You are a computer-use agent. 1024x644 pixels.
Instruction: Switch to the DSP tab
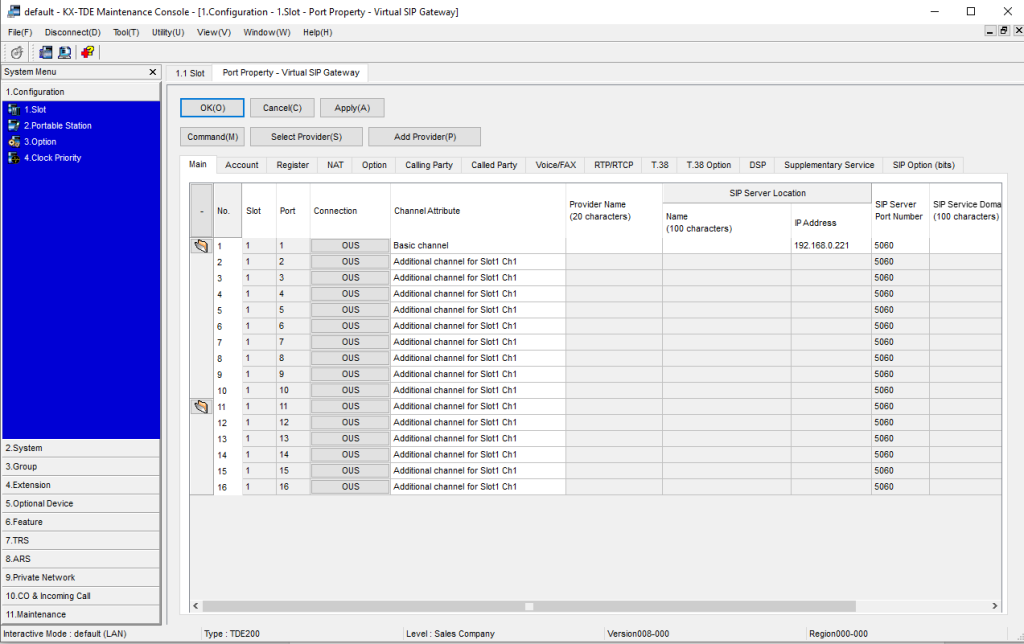click(x=758, y=165)
